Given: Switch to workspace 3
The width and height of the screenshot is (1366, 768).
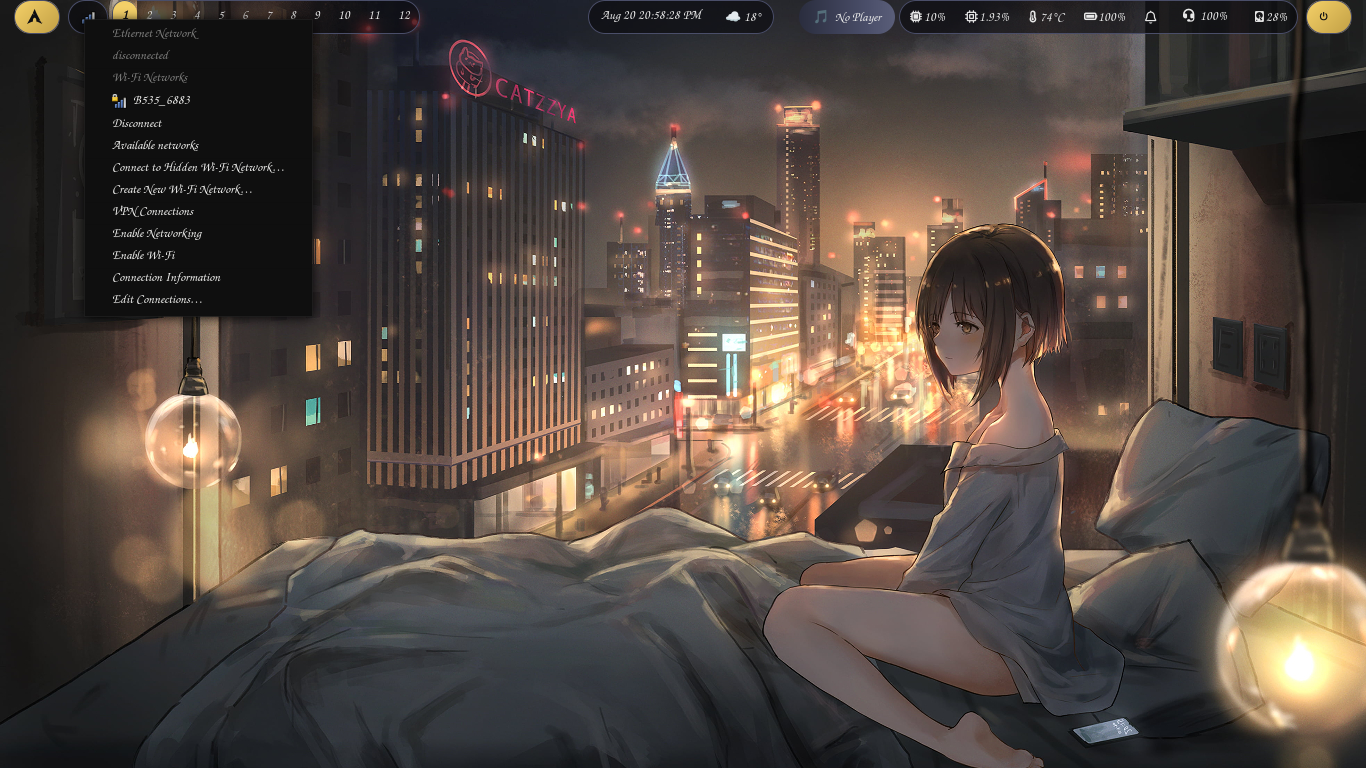Looking at the screenshot, I should (x=174, y=16).
